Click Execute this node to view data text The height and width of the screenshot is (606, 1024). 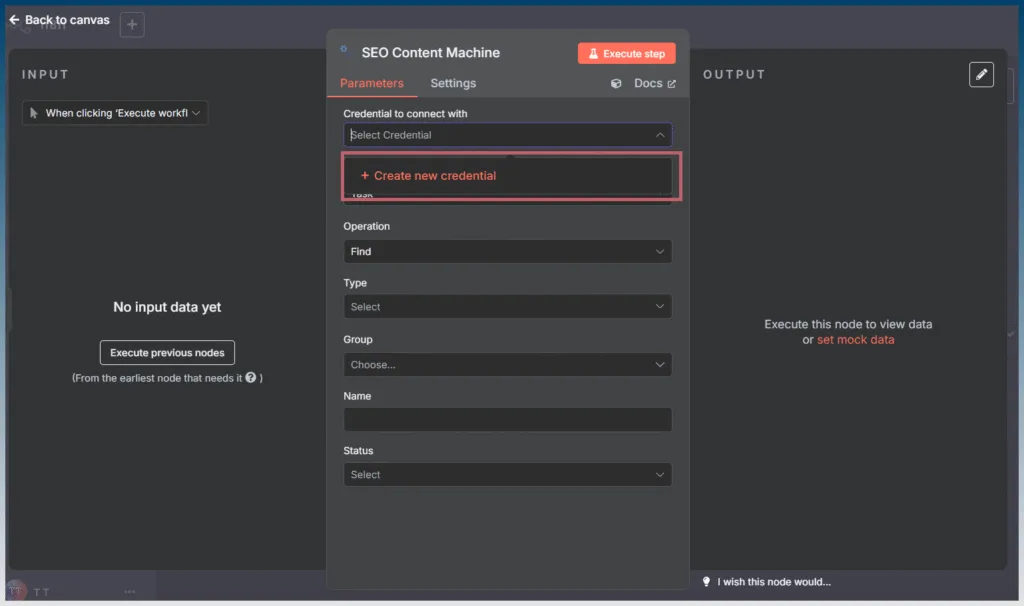848,324
